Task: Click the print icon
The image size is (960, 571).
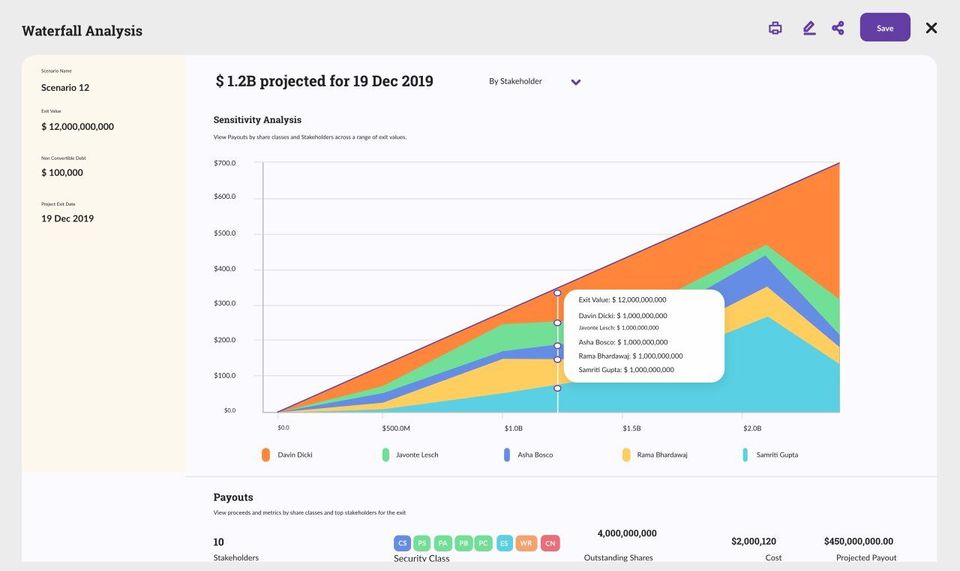Action: click(775, 28)
